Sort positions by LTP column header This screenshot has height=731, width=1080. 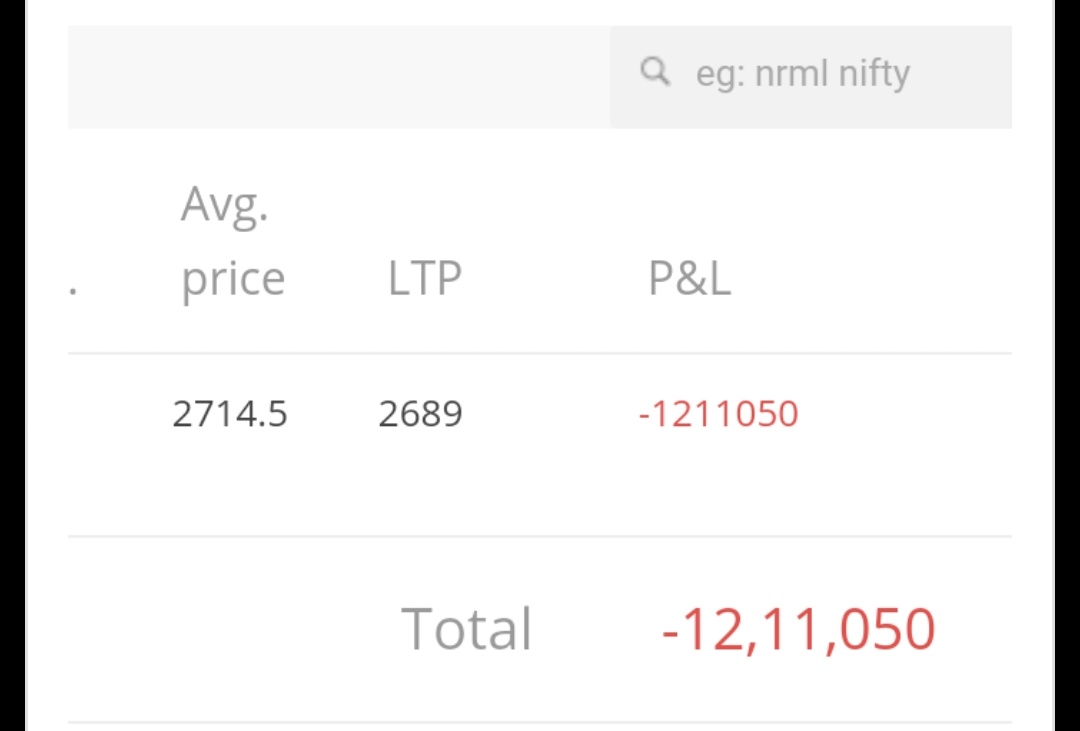pyautogui.click(x=424, y=279)
